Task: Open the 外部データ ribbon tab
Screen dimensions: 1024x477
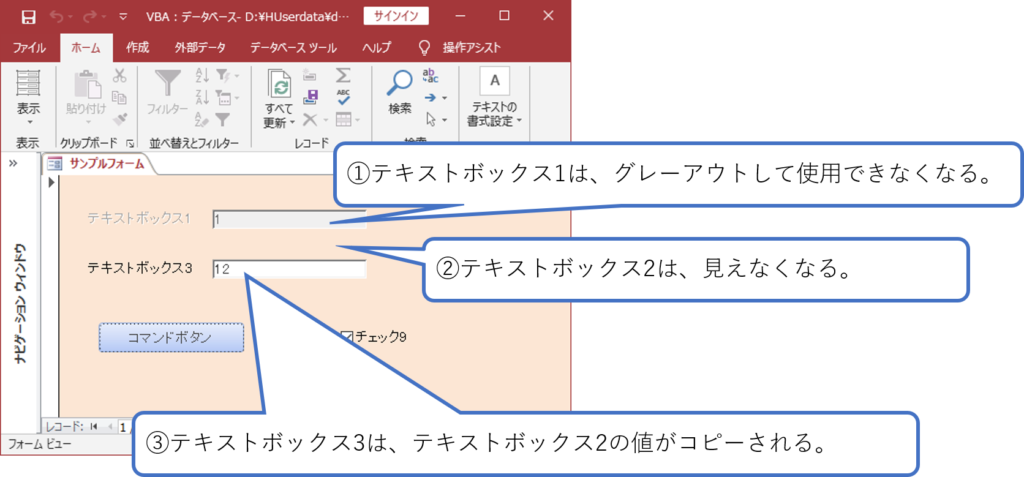Action: [x=200, y=47]
